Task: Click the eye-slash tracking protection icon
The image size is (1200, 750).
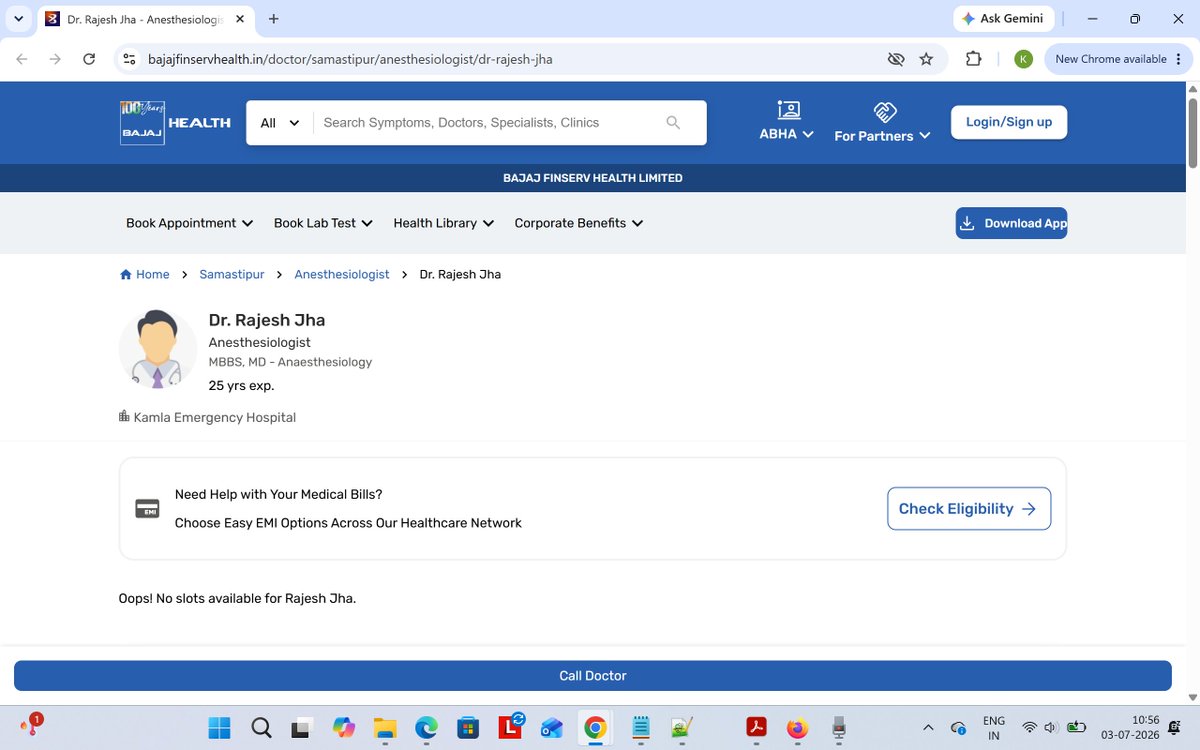Action: point(896,59)
